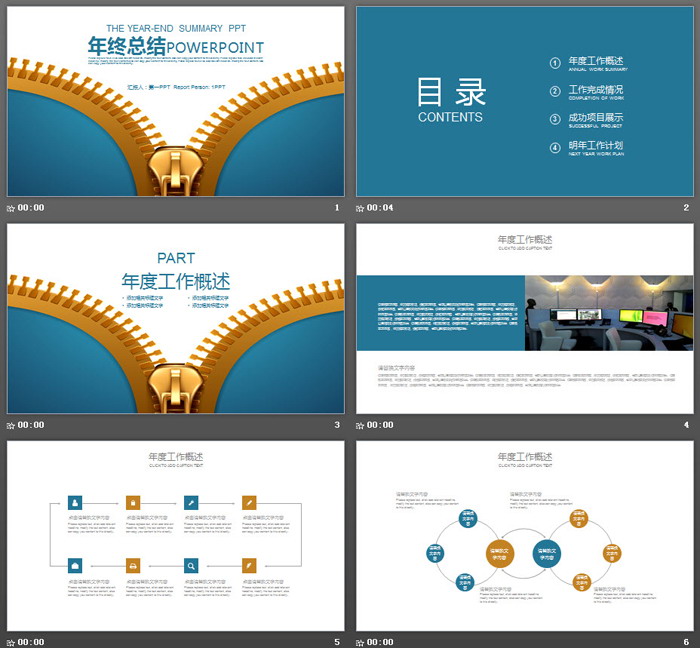
Task: Click the 年度工作概述 contents entry in slide 2
Action: (x=596, y=62)
